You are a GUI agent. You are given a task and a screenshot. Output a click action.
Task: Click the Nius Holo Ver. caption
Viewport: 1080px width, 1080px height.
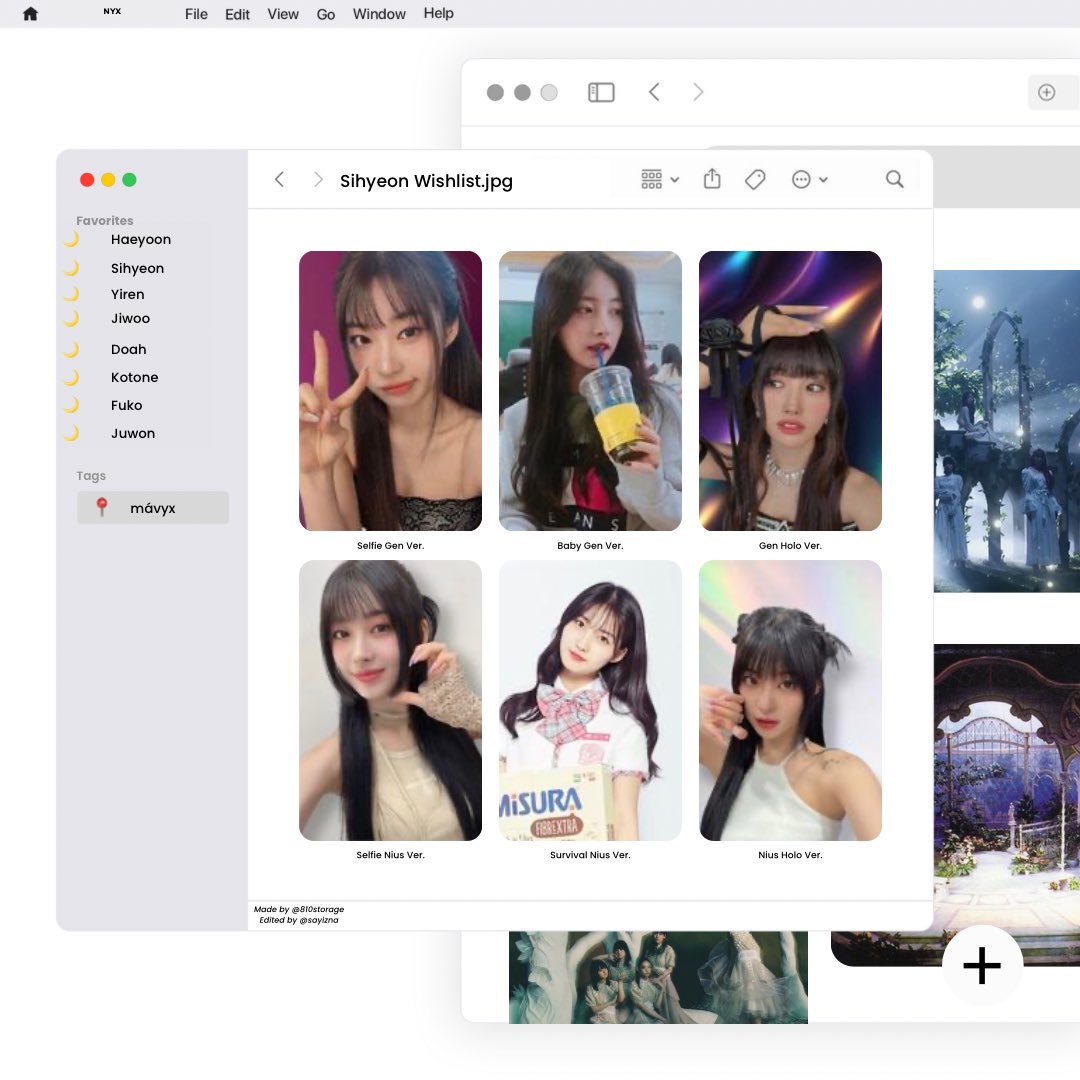[790, 855]
